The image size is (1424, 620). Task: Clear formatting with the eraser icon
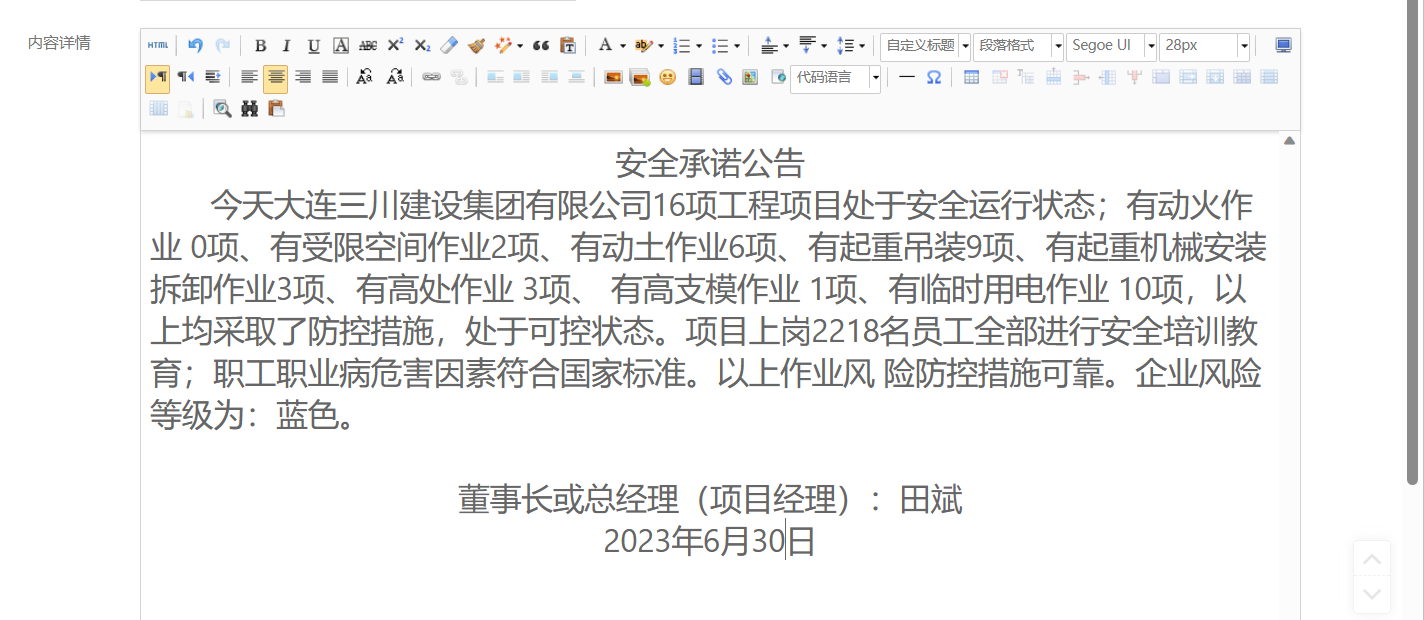[449, 45]
